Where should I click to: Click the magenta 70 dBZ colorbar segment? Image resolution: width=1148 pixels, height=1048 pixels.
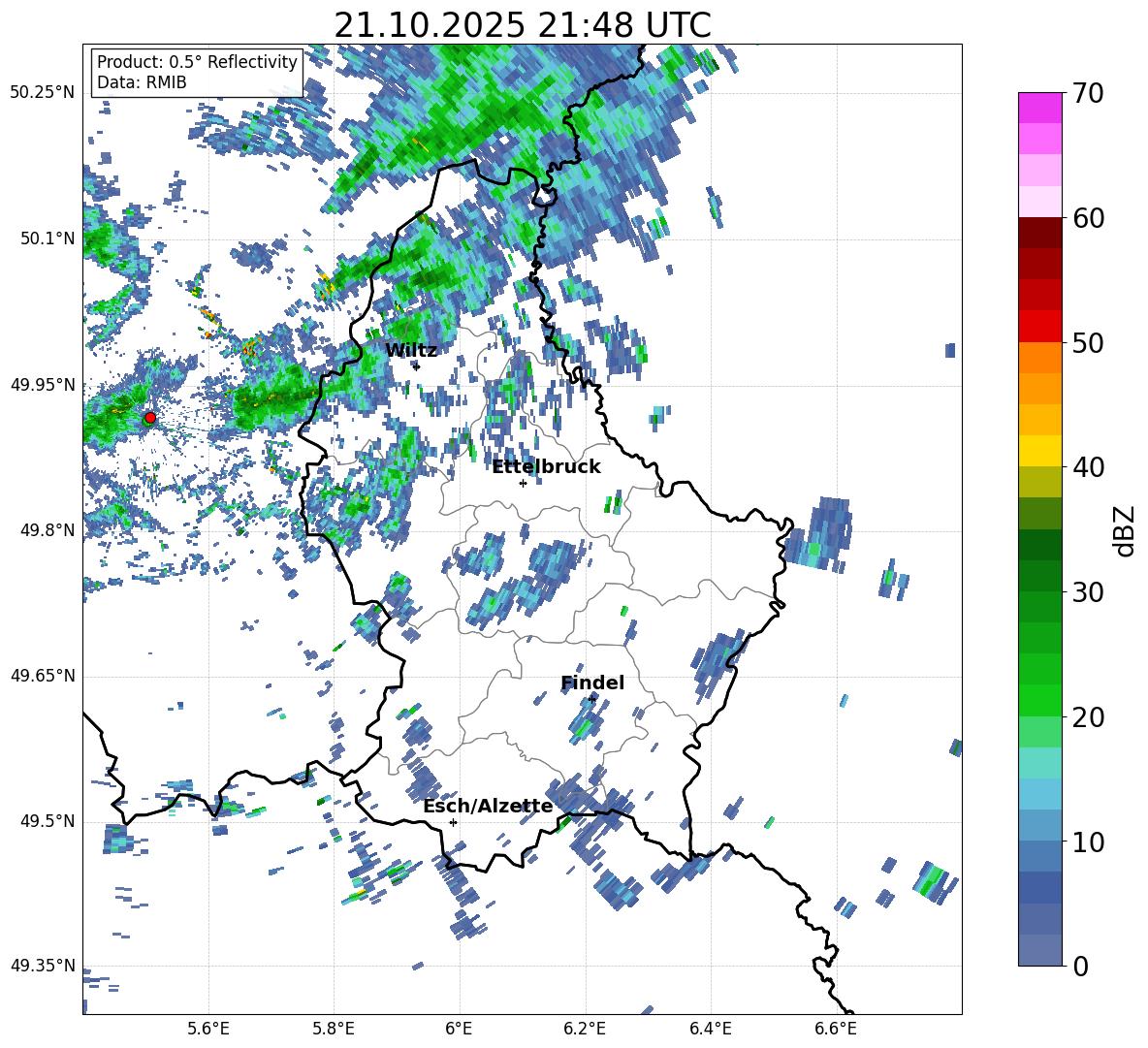(x=1039, y=108)
